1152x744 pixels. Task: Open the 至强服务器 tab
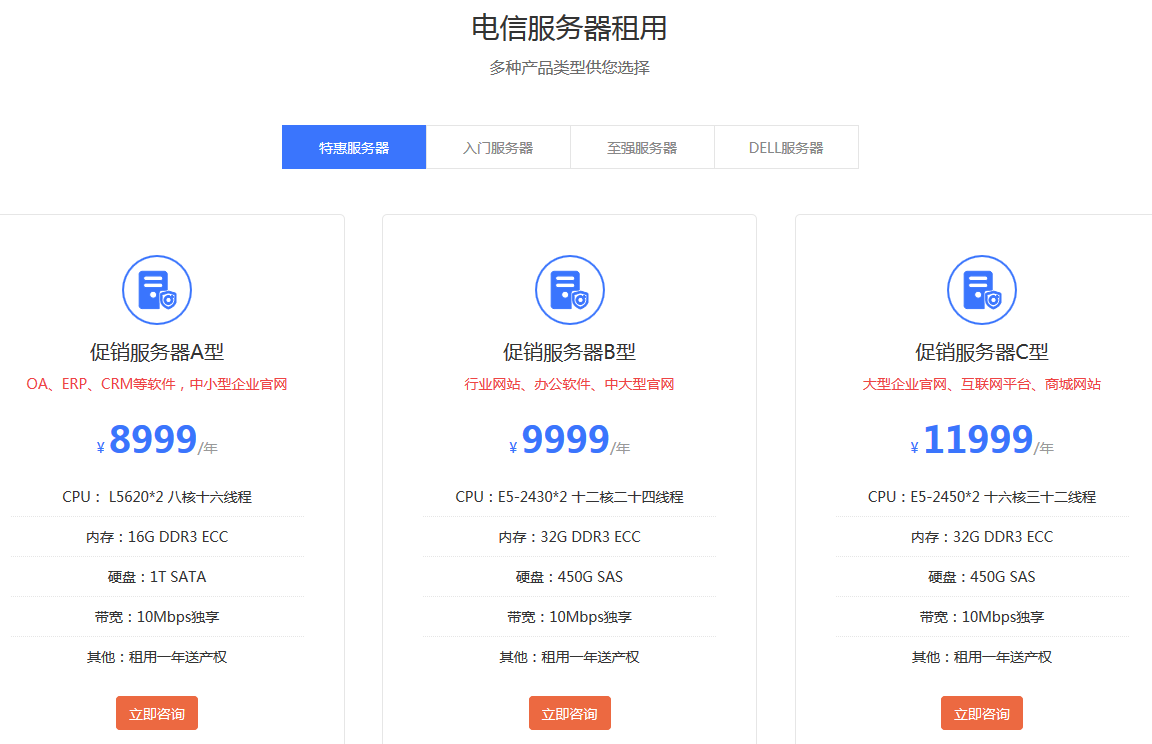point(642,148)
